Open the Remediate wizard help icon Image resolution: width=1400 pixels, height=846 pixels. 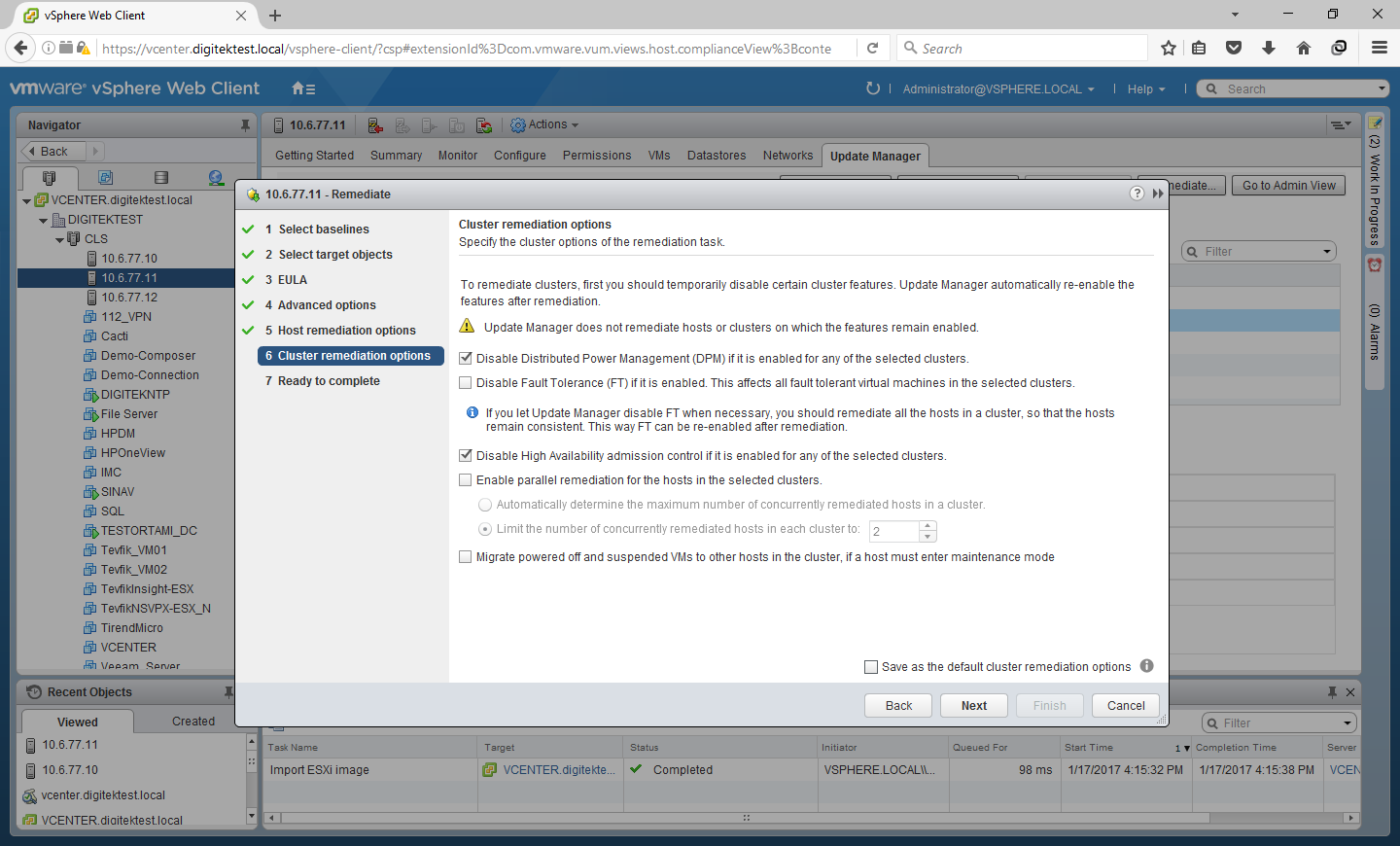(x=1137, y=194)
